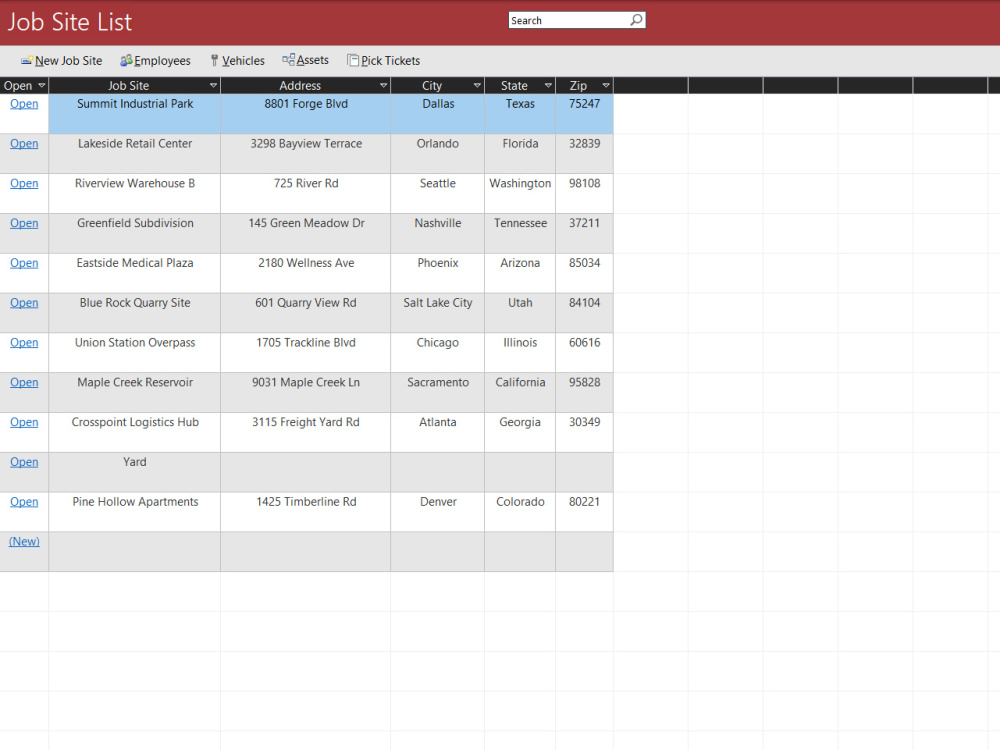Click the California state cell
This screenshot has width=1000, height=750.
tap(520, 392)
